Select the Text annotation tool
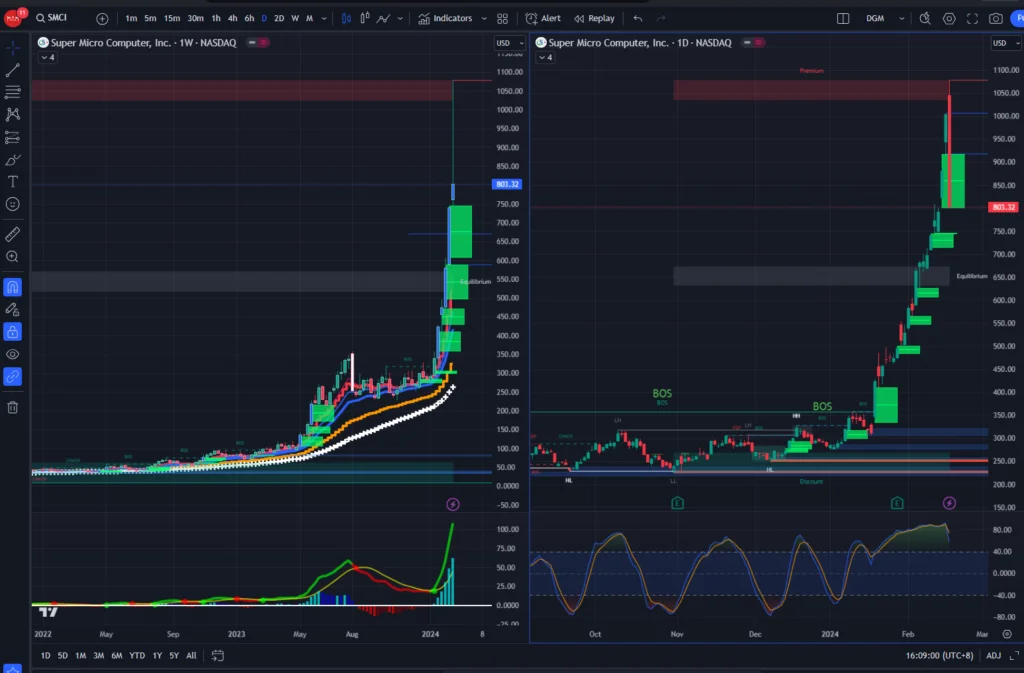Screen dimensions: 1024x673 [12, 181]
